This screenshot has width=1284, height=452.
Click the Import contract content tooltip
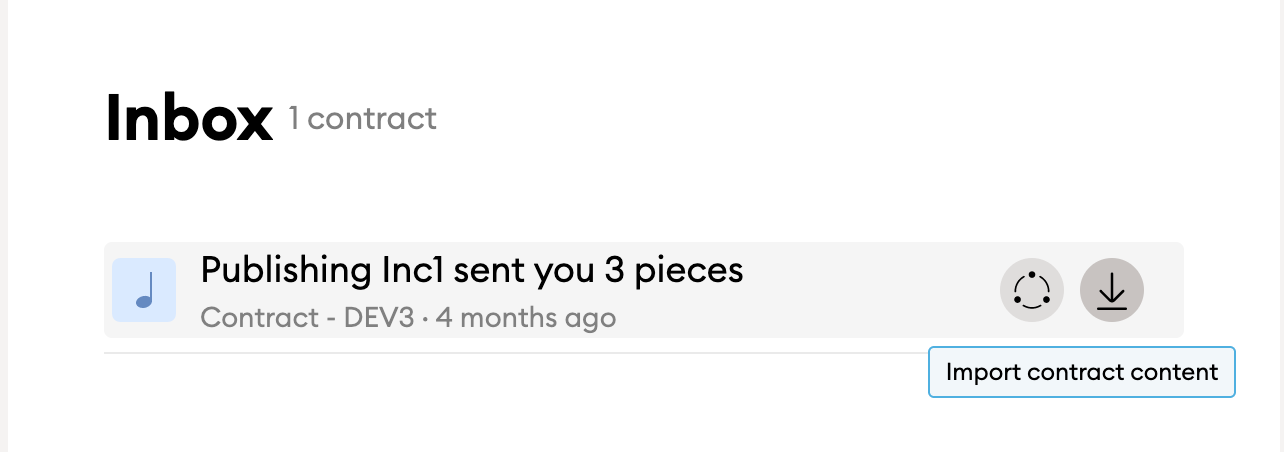1082,372
